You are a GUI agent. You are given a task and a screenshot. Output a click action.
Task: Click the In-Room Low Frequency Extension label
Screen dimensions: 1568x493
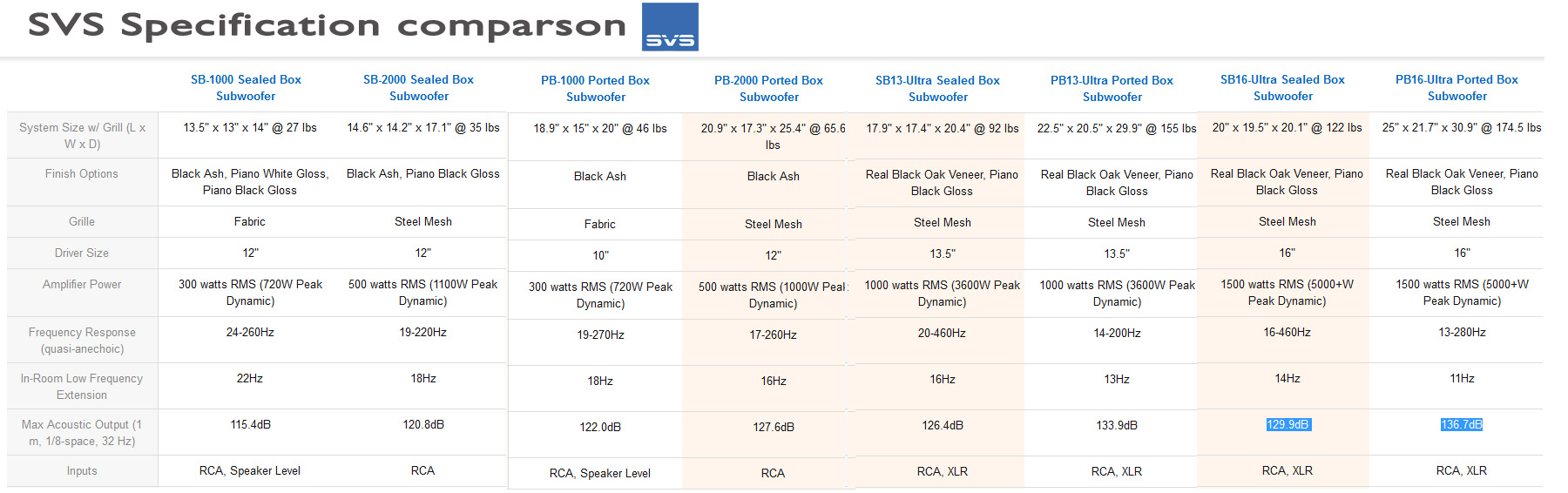82,387
